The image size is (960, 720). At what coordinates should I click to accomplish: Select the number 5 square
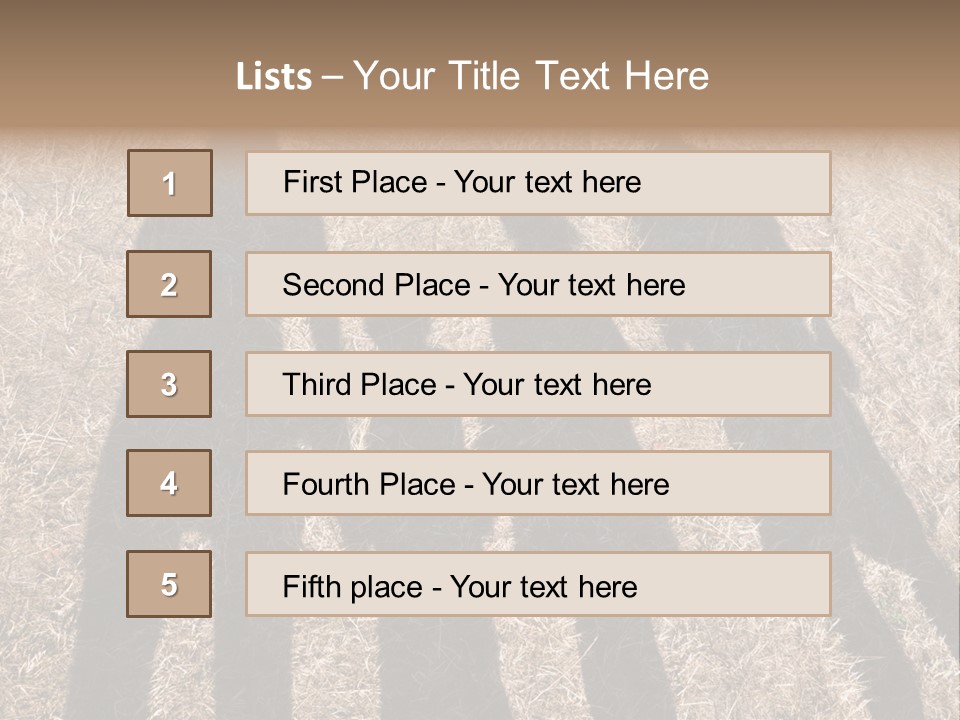point(169,584)
